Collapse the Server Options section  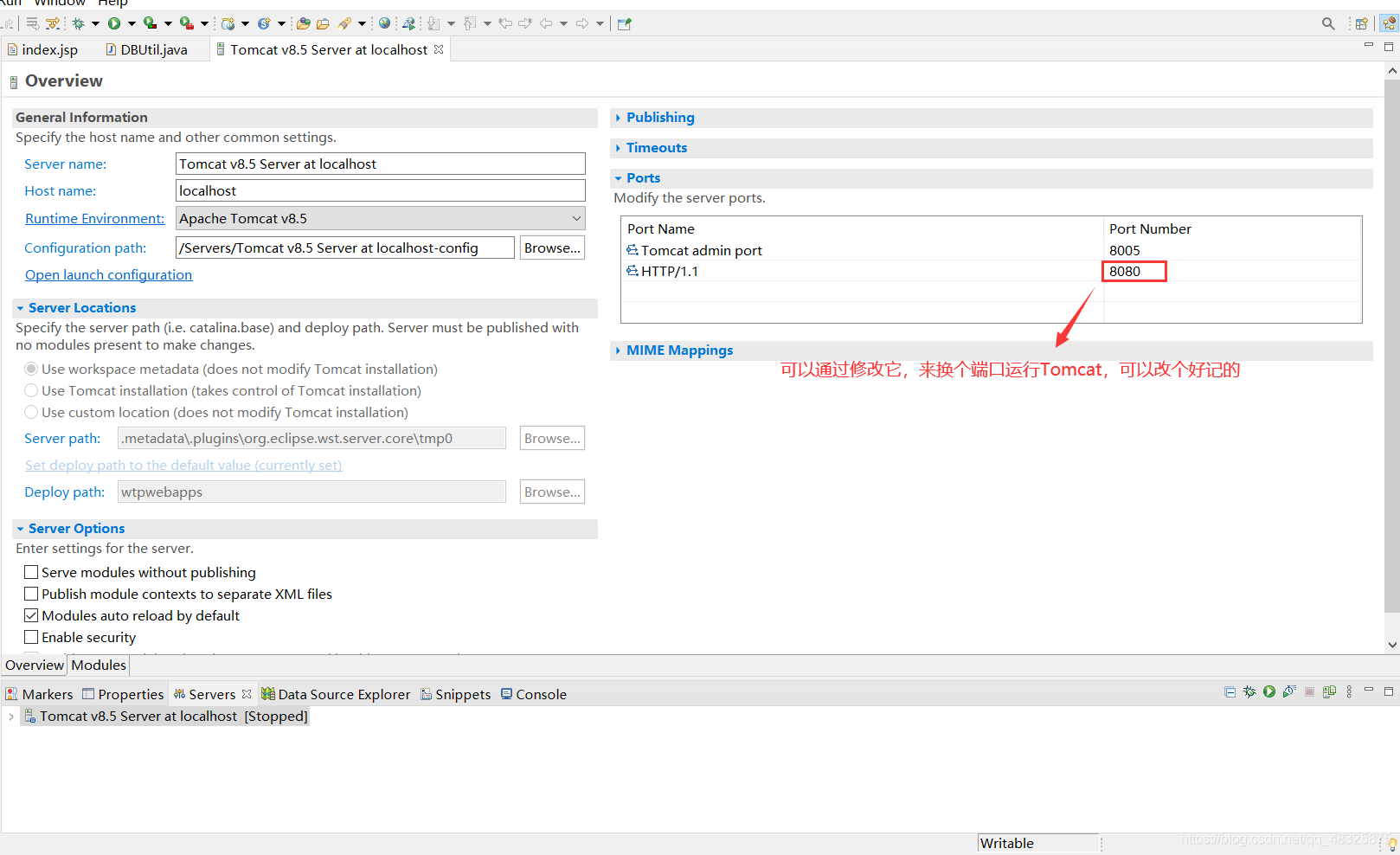coord(20,529)
